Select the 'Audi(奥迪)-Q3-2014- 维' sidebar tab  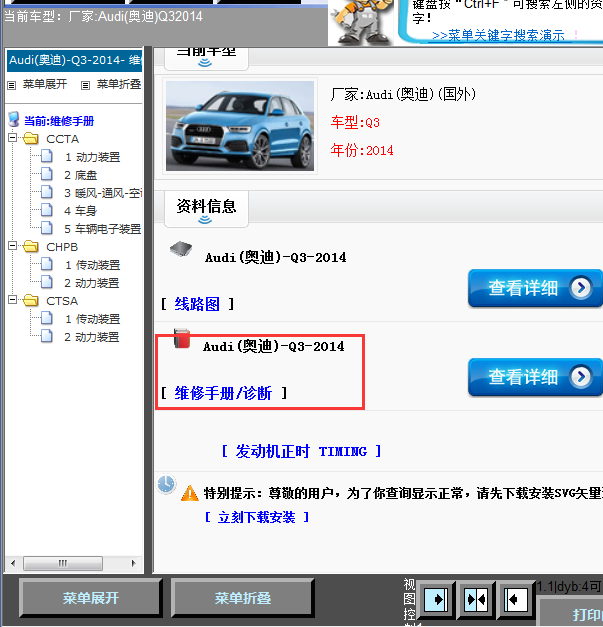point(75,60)
